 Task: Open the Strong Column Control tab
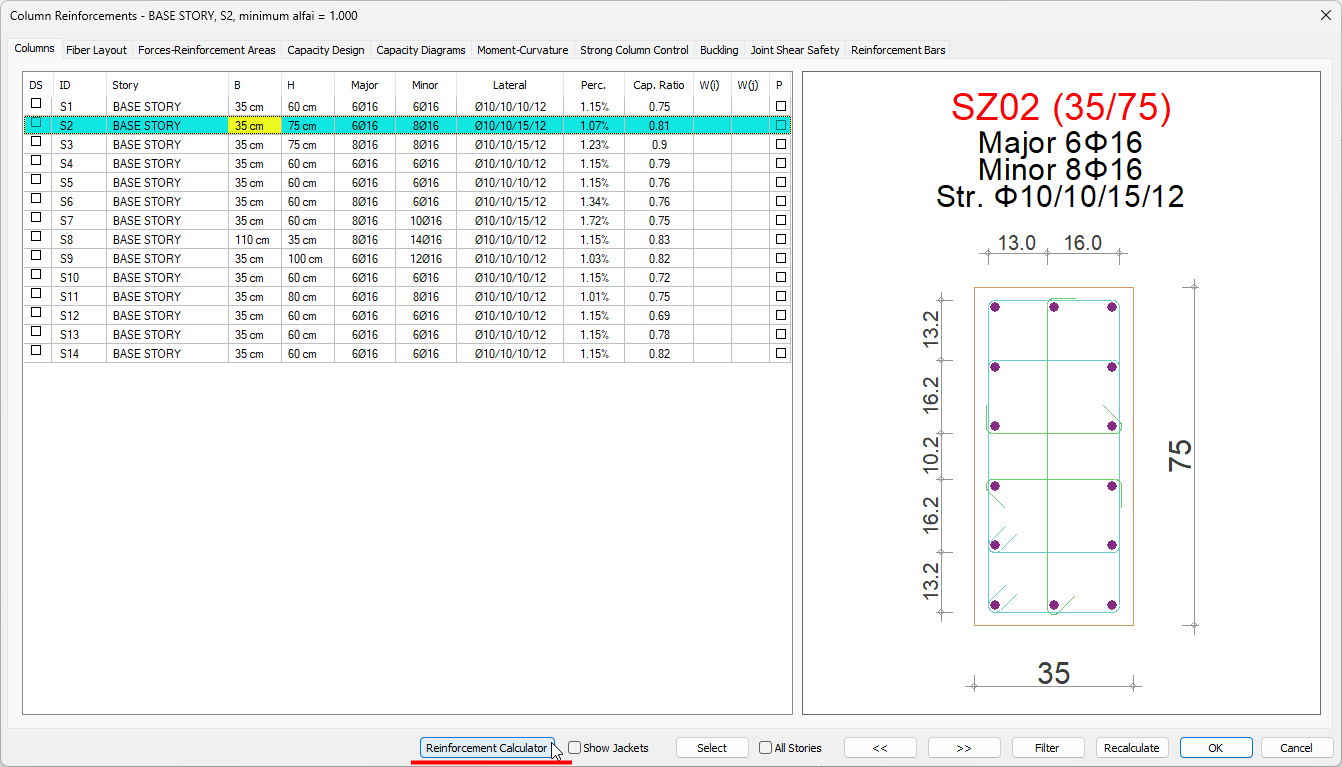(x=634, y=50)
